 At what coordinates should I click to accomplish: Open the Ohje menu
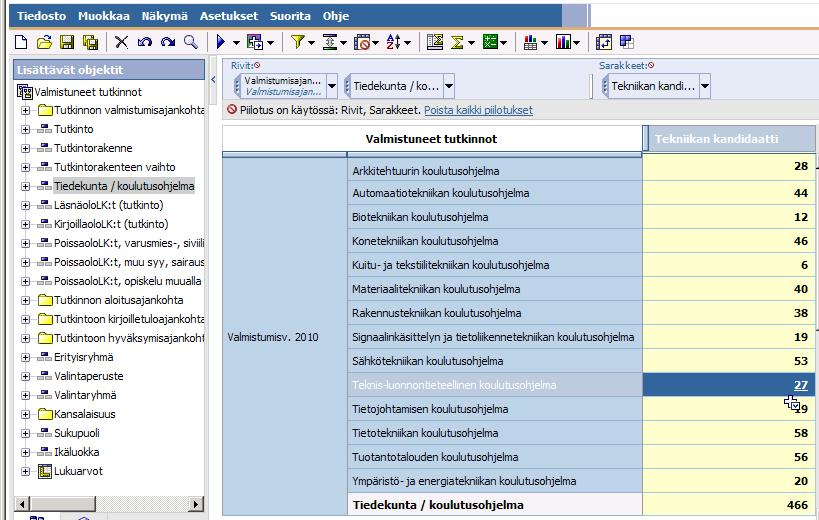336,16
